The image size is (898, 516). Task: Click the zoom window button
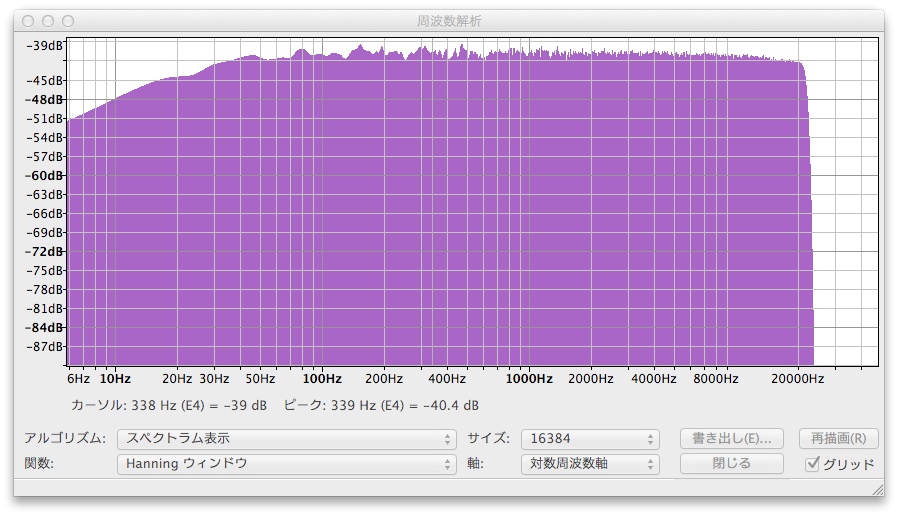point(68,21)
